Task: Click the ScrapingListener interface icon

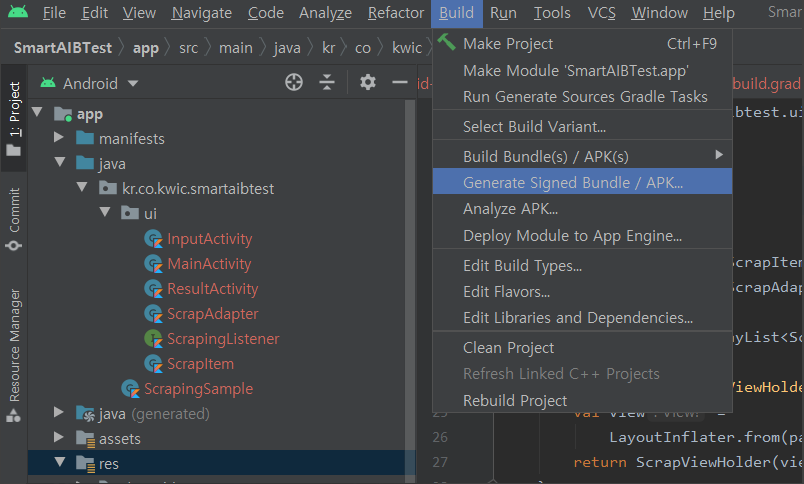Action: click(x=153, y=338)
